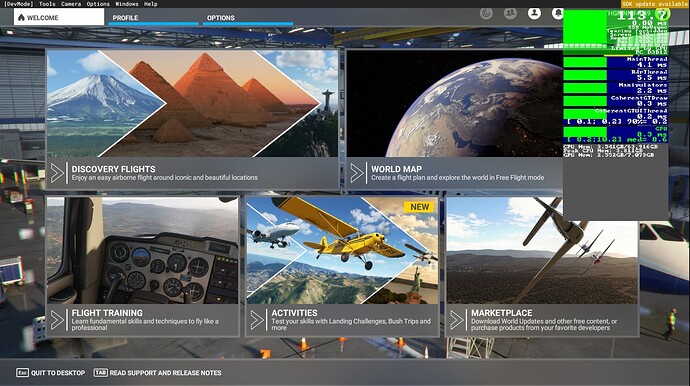Click the Marketplace arrow icon

457,320
